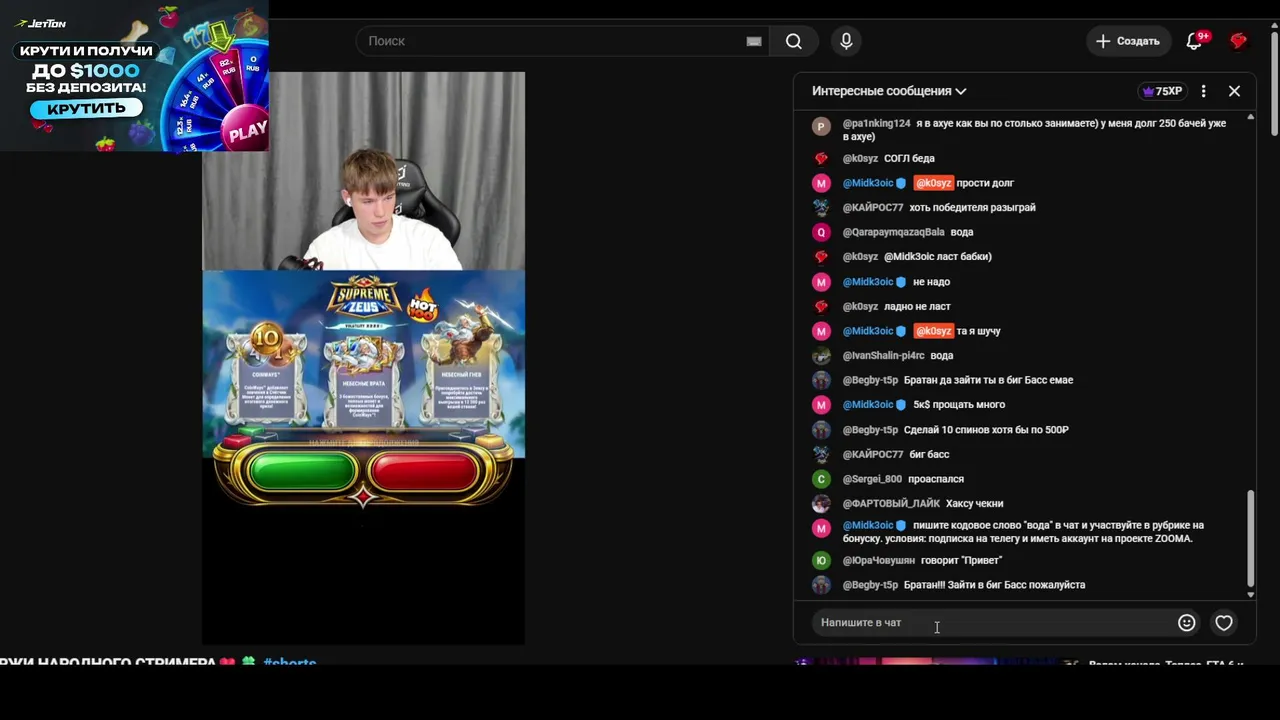Click the avatar of @QarapaymqazaqBala
Viewport: 1280px width, 720px height.
[821, 232]
